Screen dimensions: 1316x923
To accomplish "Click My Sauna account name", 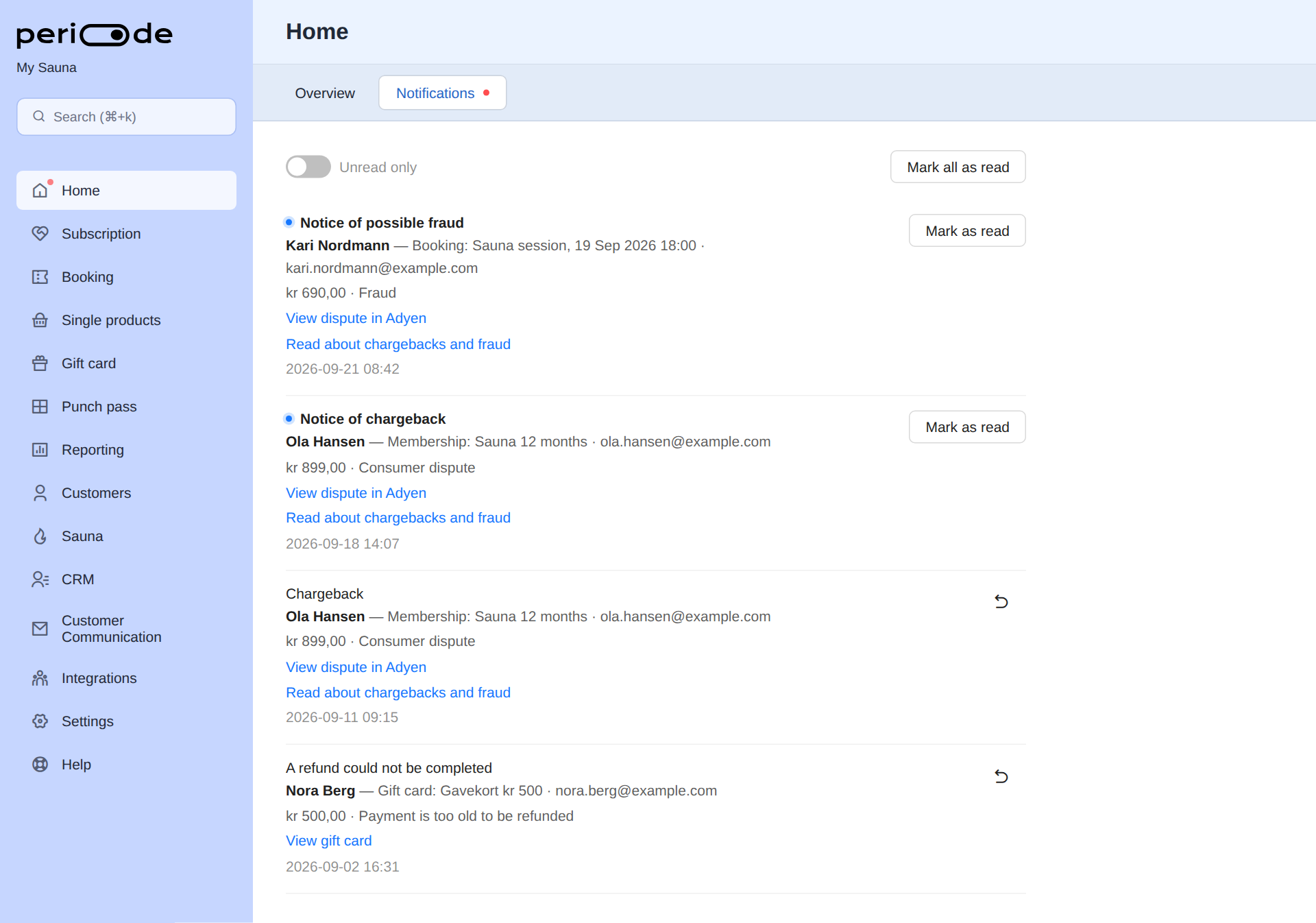I will [x=47, y=68].
